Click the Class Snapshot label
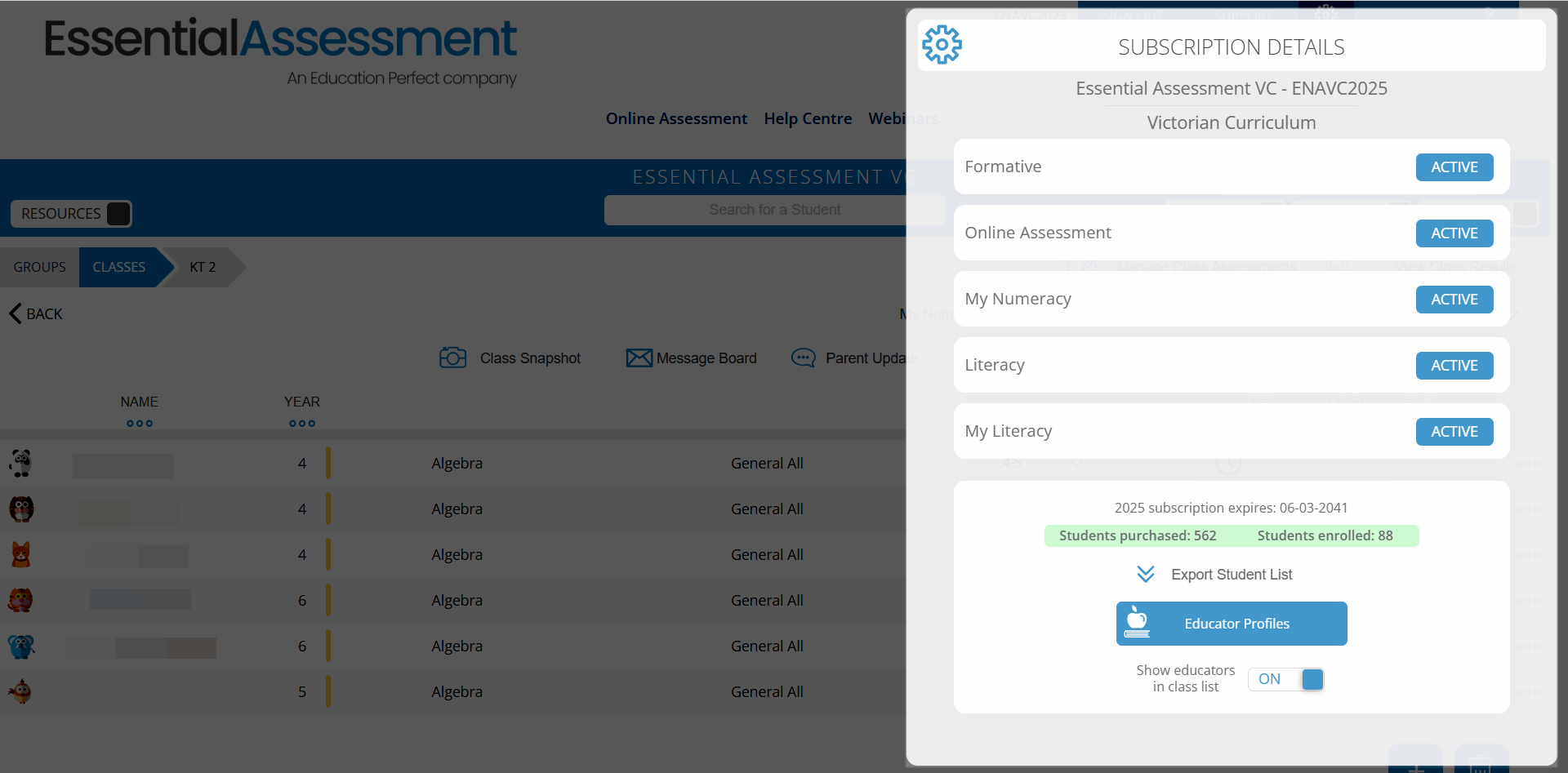The image size is (1568, 773). 530,358
